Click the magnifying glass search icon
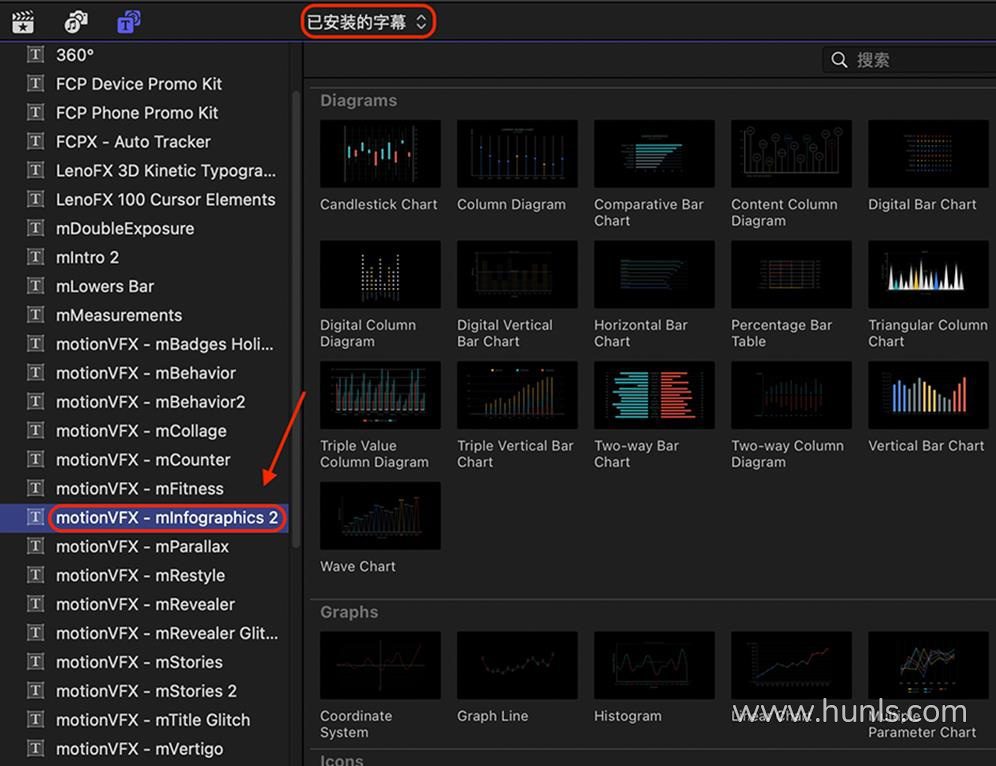This screenshot has height=766, width=996. click(839, 60)
